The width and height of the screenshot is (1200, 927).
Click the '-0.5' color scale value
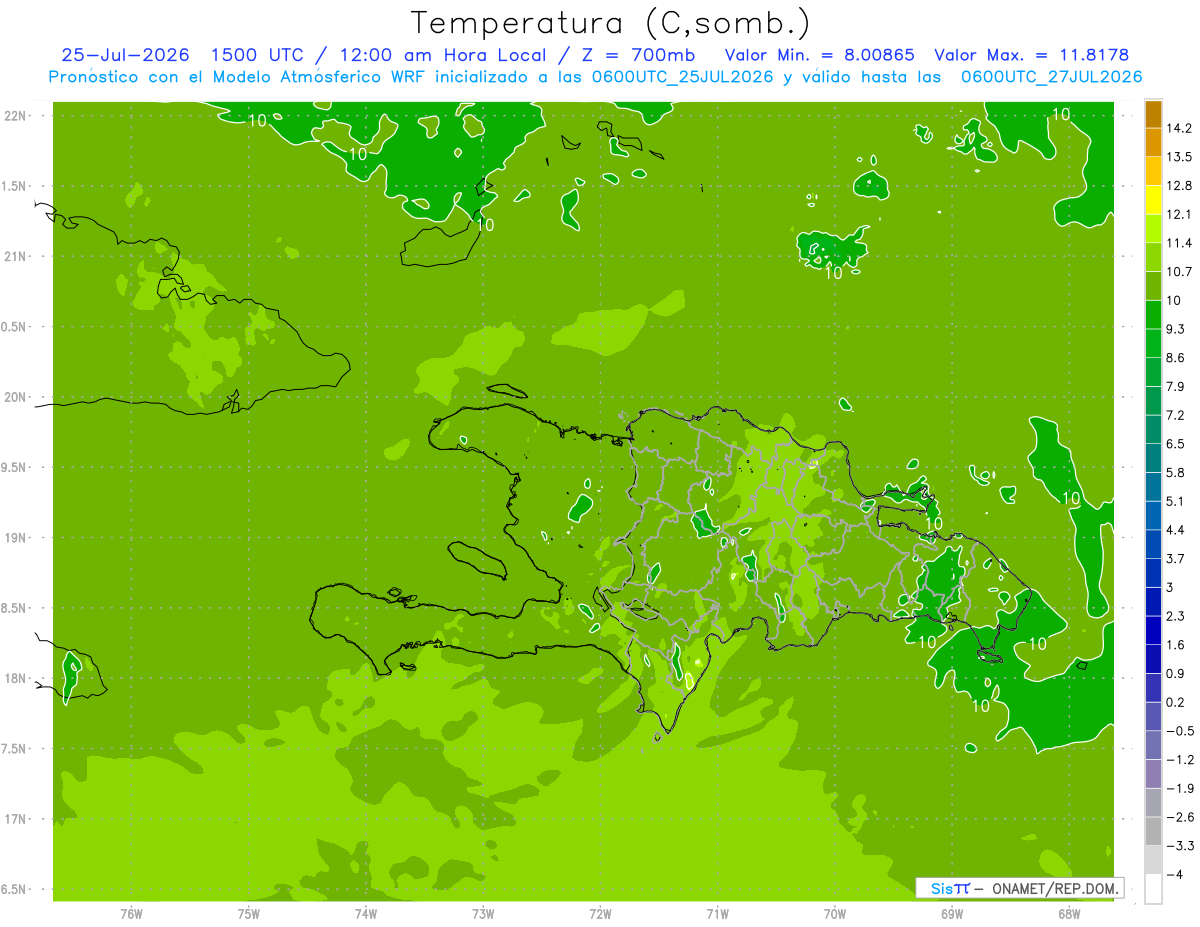(1179, 731)
